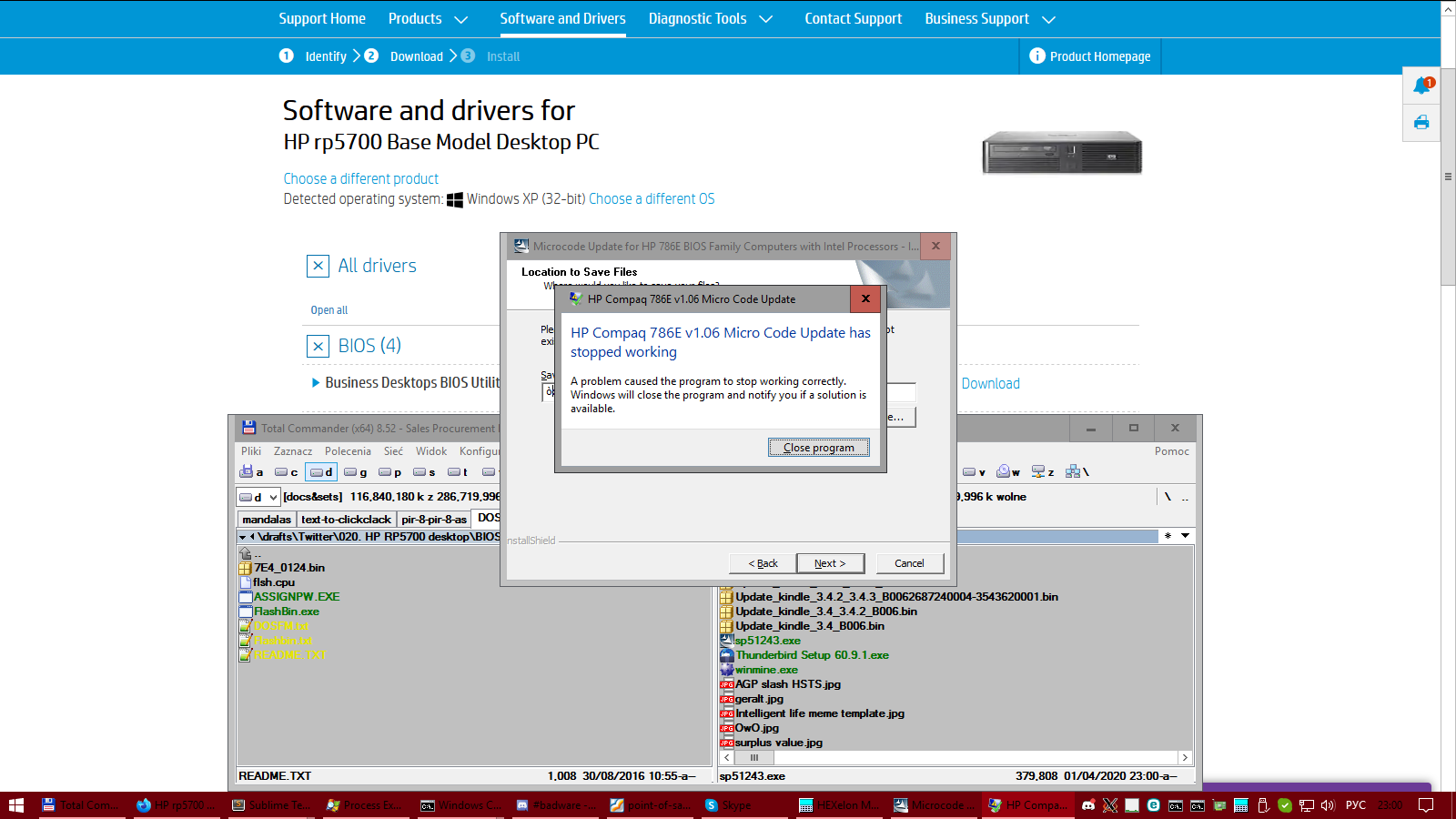Open network drive z in right panel
Image resolution: width=1456 pixels, height=819 pixels.
(1042, 471)
